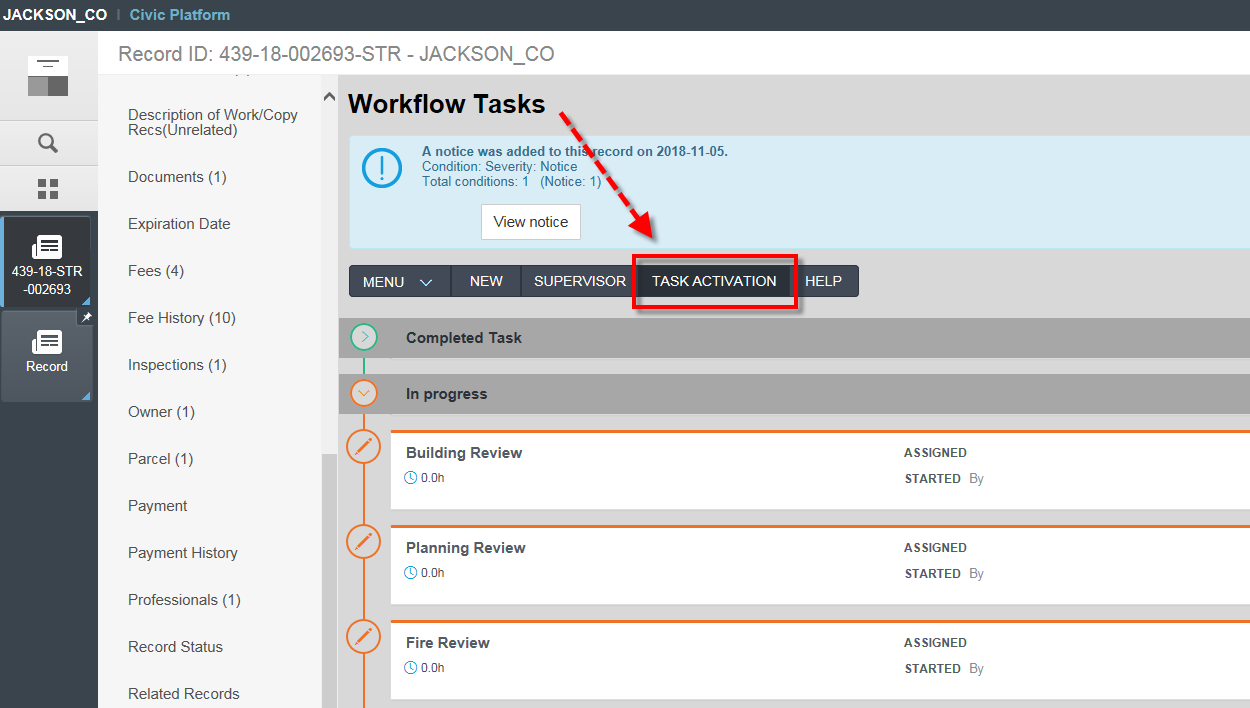
Task: Click the search magnifier icon in sidebar
Action: pyautogui.click(x=48, y=143)
